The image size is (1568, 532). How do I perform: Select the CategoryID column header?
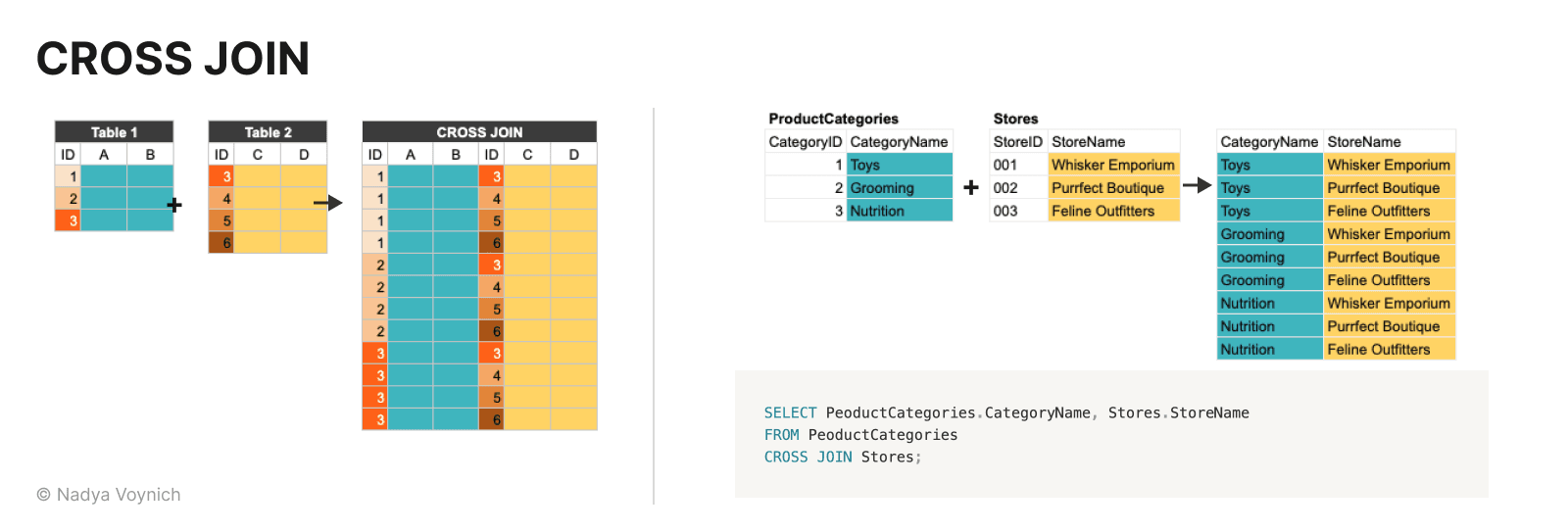(x=805, y=142)
